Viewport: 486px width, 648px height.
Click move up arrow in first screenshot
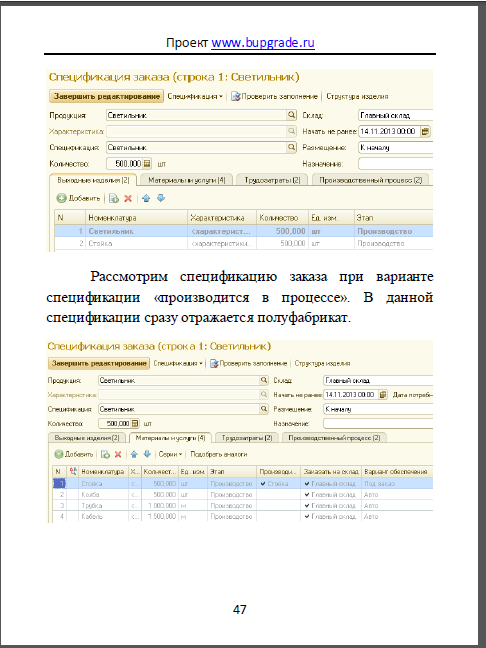(x=146, y=198)
